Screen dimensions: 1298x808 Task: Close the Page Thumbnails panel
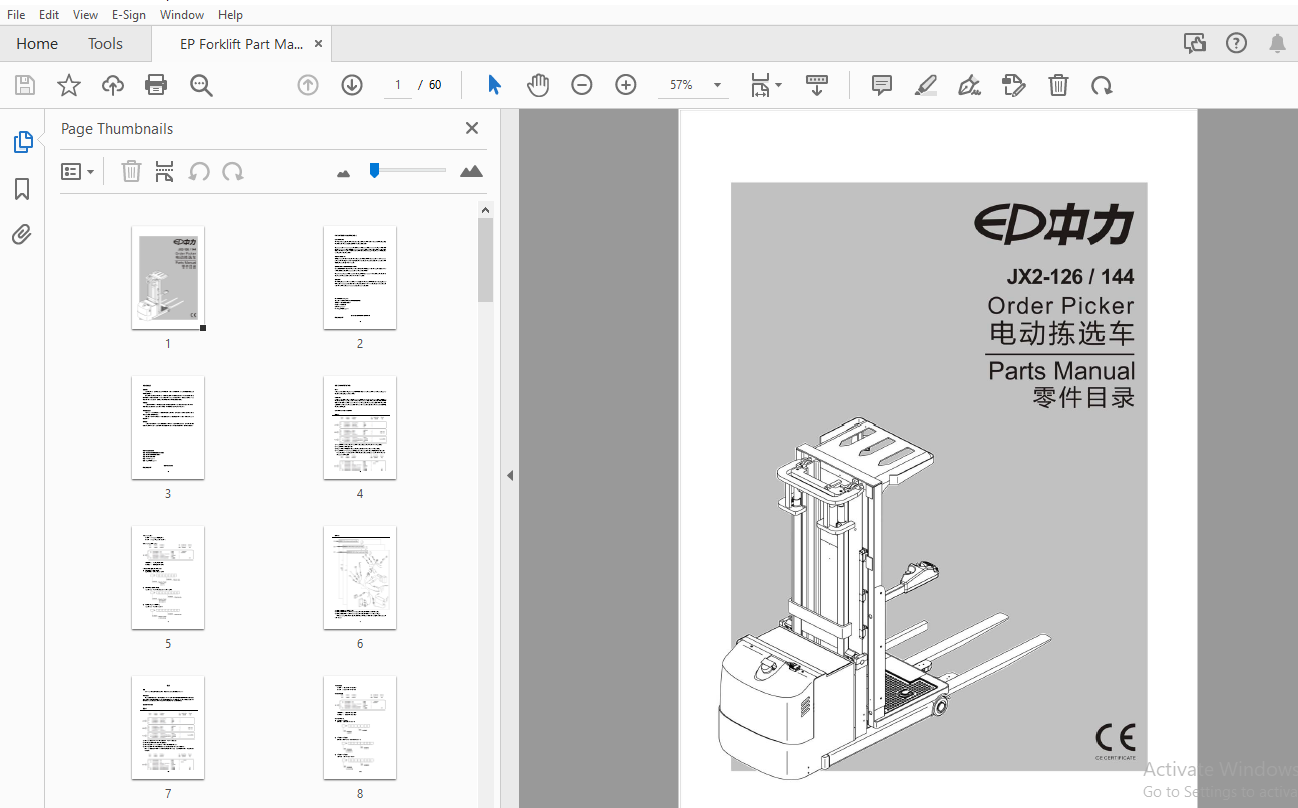[472, 128]
